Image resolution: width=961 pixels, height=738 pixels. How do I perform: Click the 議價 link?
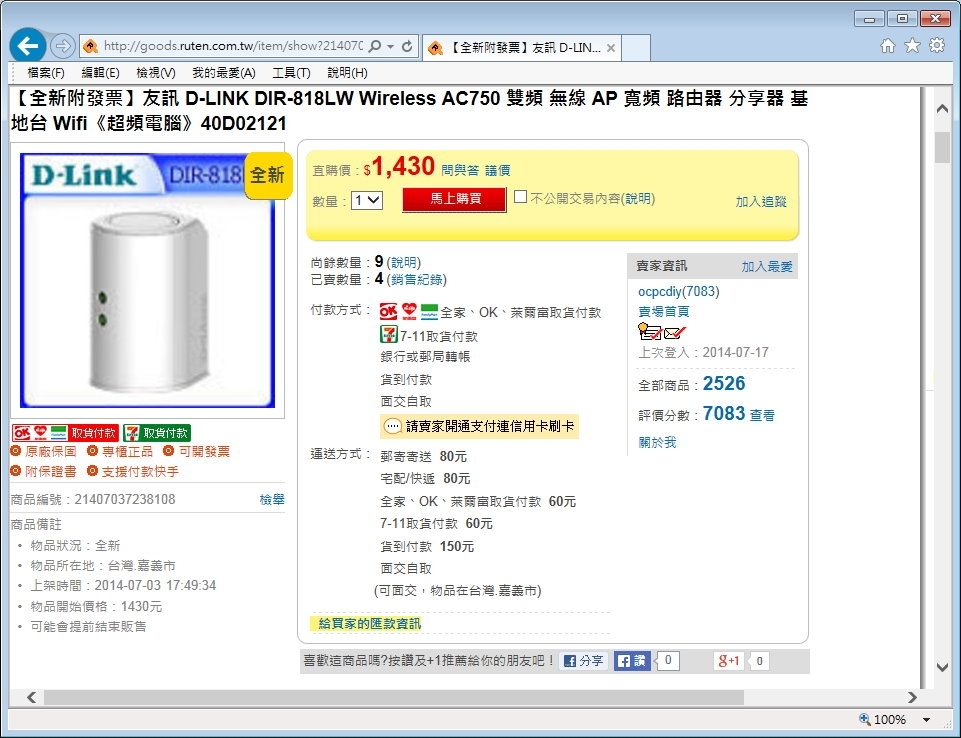coord(497,170)
